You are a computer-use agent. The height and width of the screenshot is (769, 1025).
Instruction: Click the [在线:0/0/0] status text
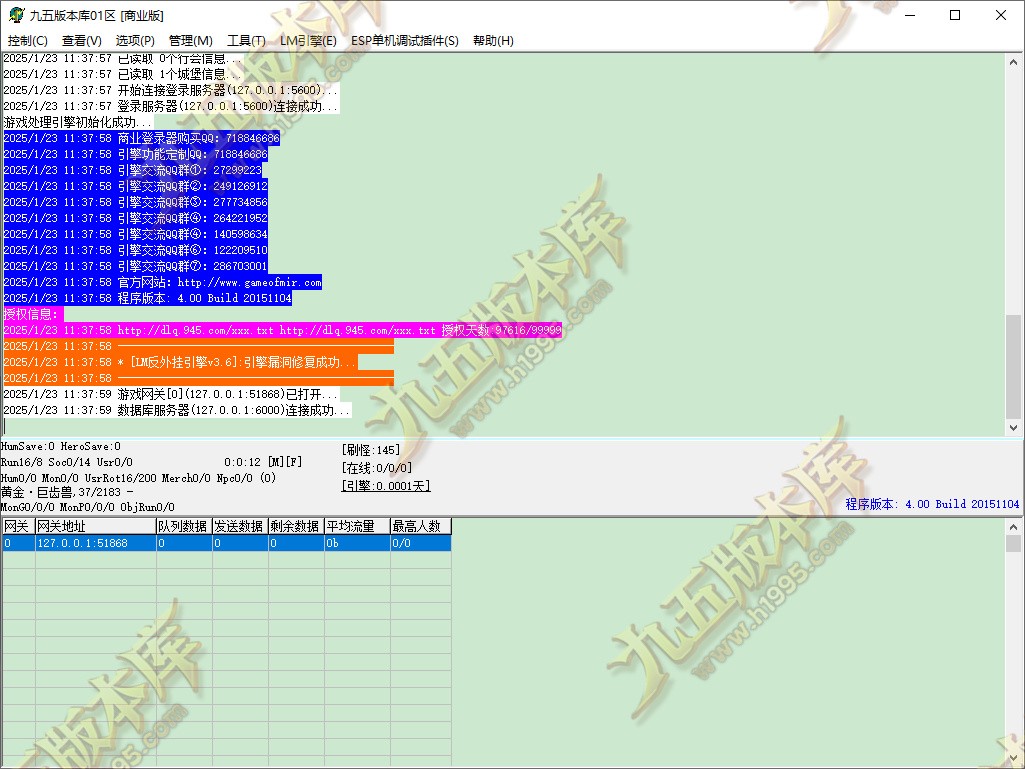(x=377, y=468)
